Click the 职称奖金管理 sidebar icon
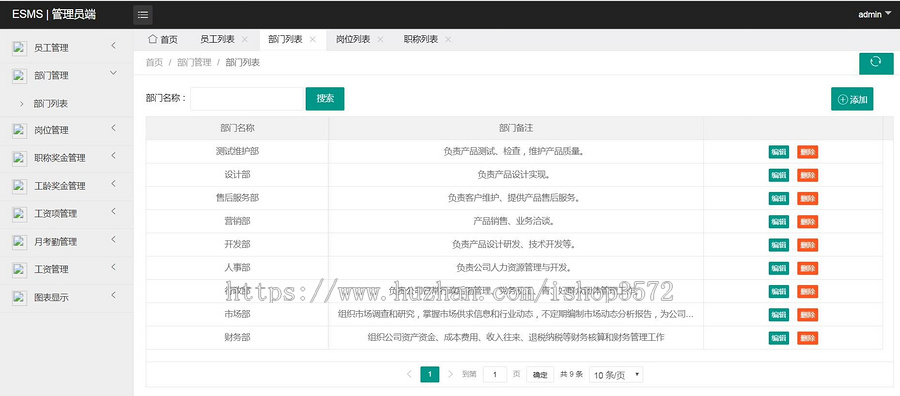This screenshot has width=900, height=396. pos(20,158)
